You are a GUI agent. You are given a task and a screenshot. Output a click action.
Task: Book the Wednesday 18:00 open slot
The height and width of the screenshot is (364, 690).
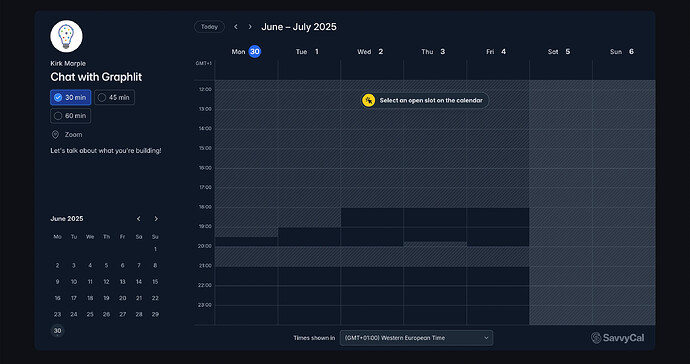click(x=372, y=217)
